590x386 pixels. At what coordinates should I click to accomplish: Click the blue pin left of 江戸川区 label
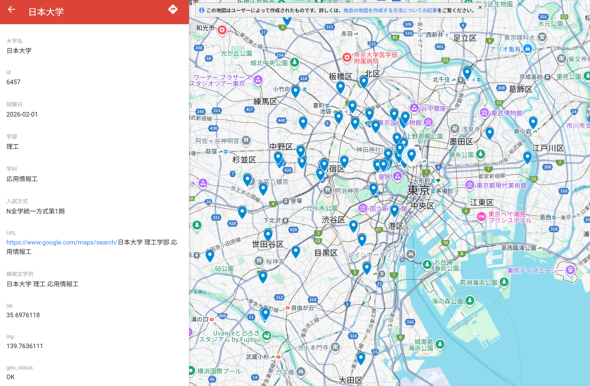click(527, 157)
